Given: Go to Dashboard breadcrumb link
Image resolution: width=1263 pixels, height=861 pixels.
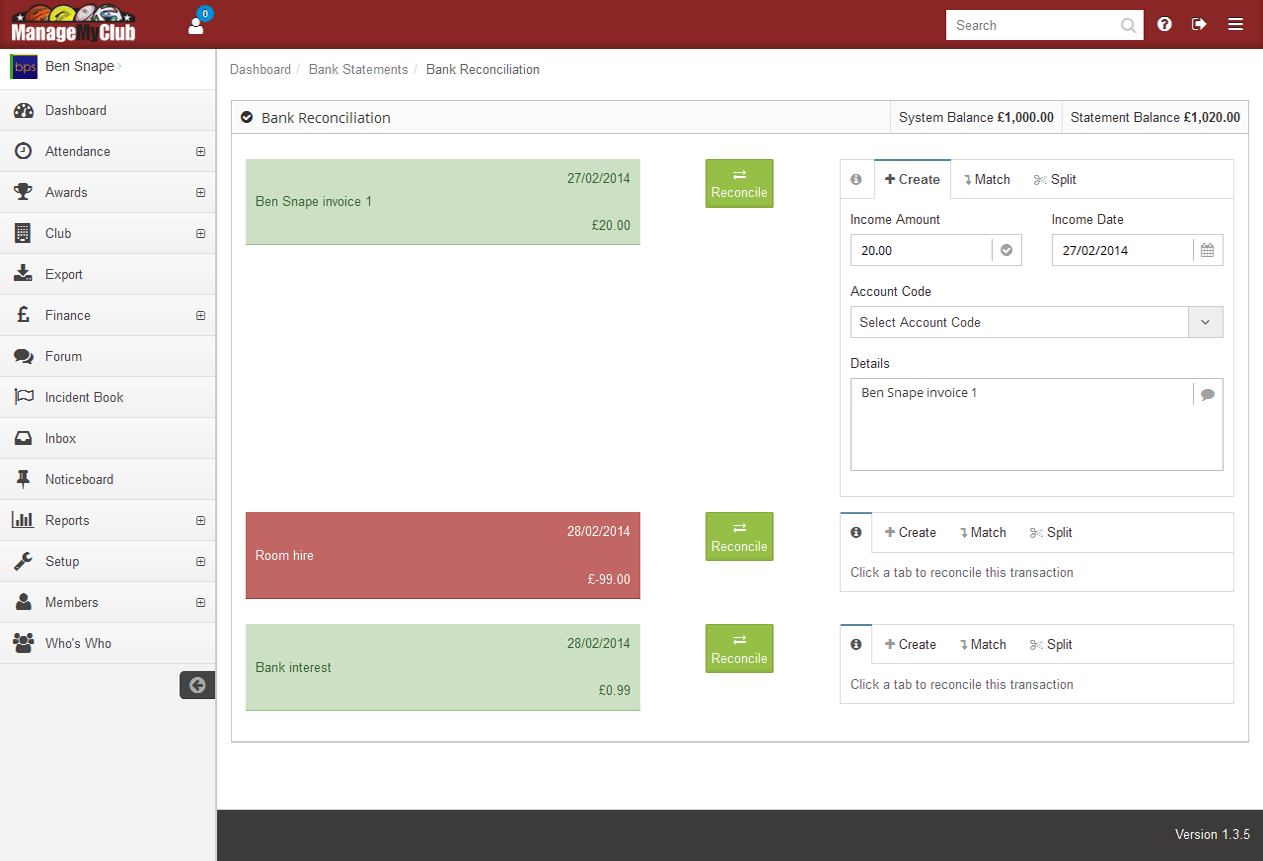Looking at the screenshot, I should coord(260,70).
